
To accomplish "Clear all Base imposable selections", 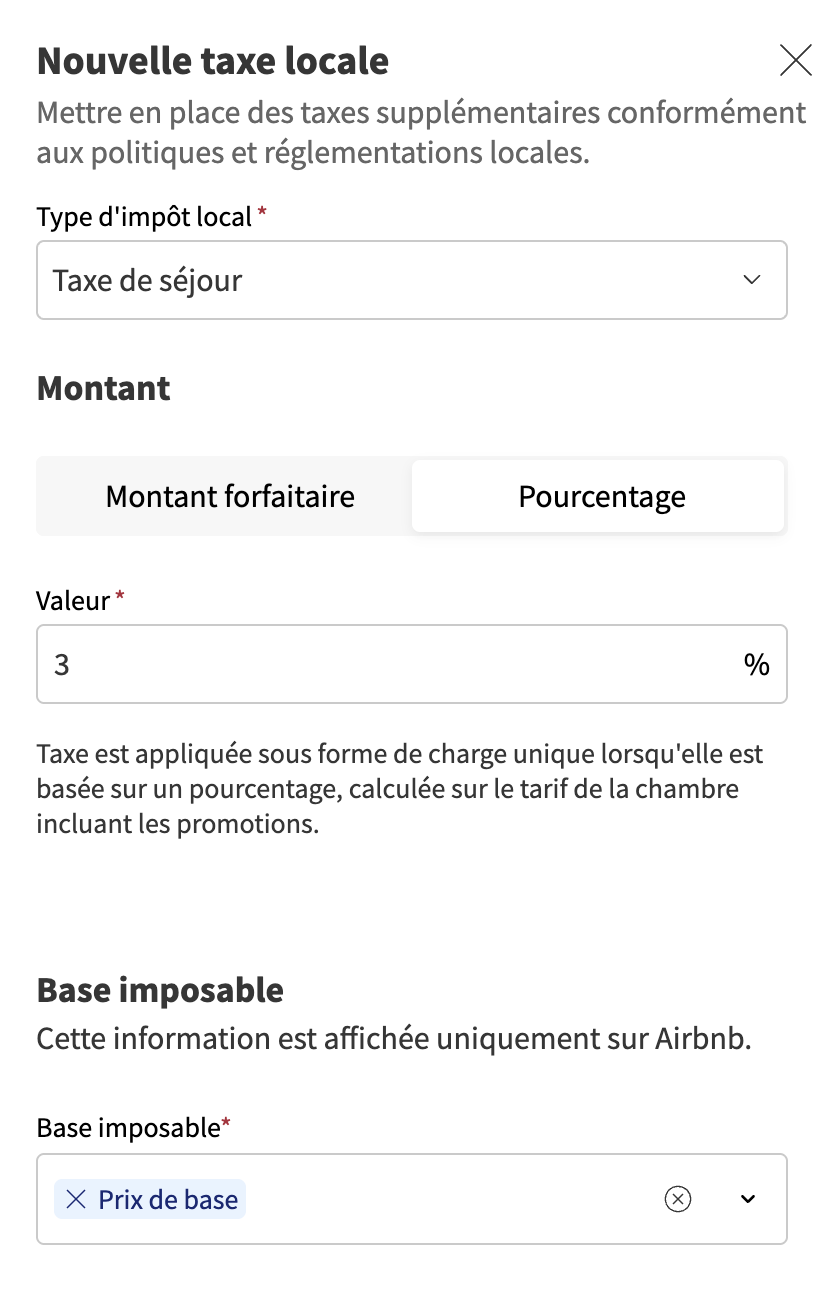I will [678, 1199].
